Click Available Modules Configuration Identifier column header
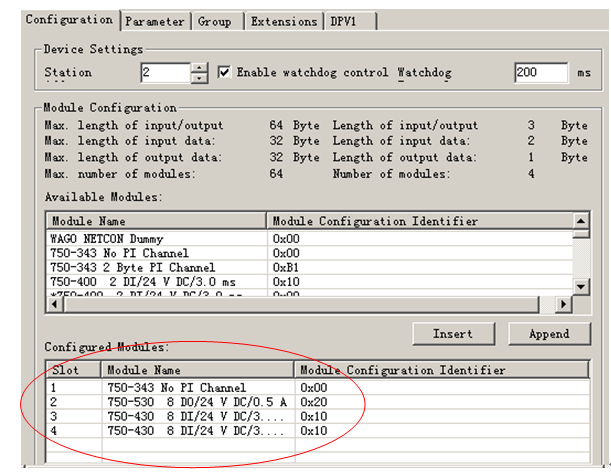611x473 pixels. pyautogui.click(x=420, y=221)
